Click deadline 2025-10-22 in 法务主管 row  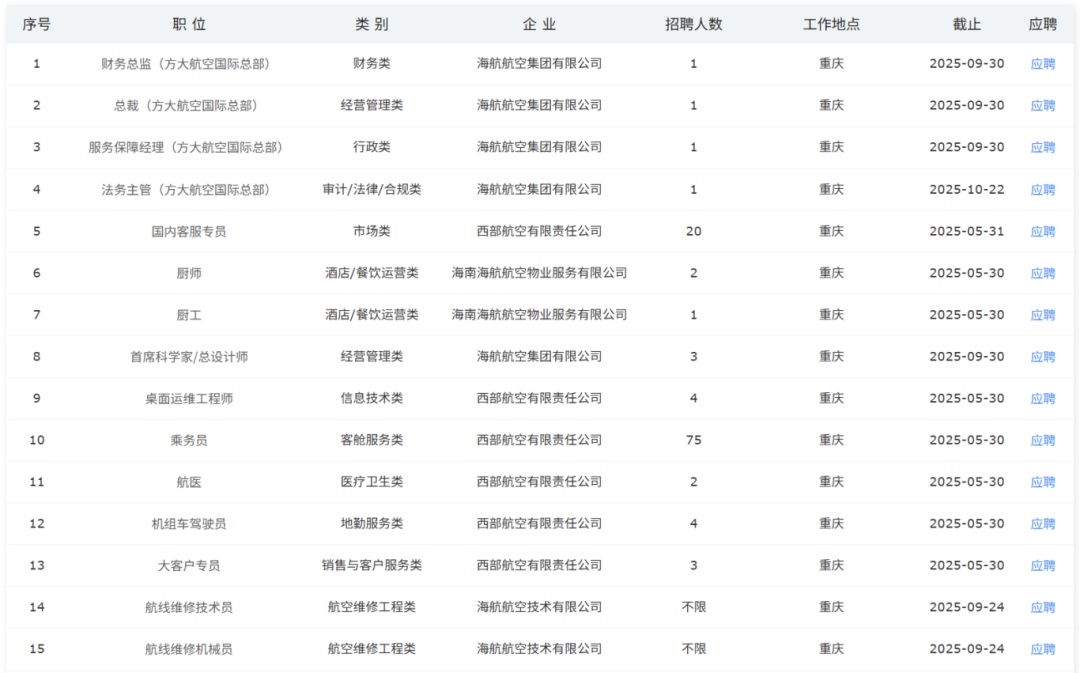(x=966, y=189)
